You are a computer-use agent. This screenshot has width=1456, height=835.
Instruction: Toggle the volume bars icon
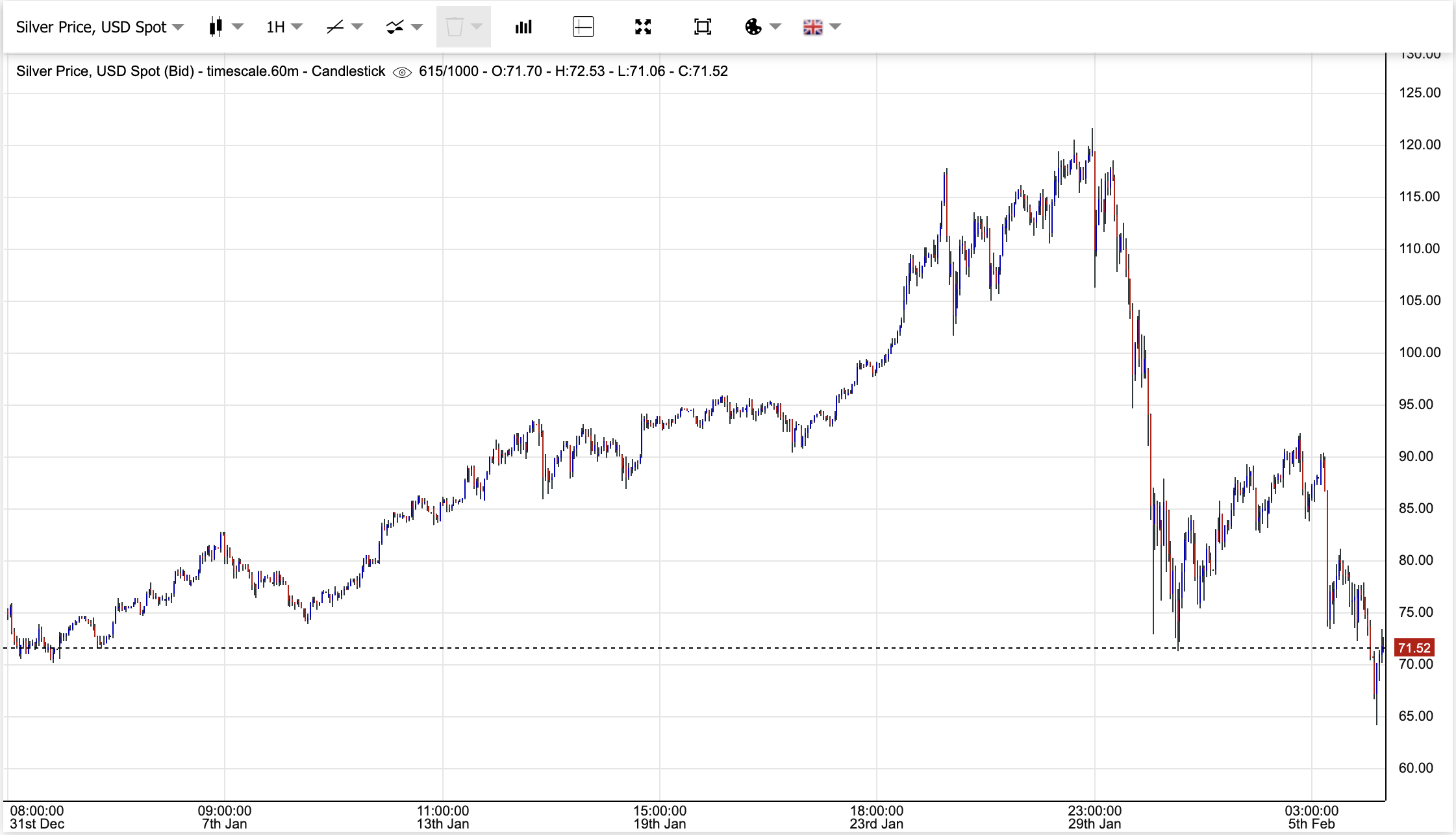523,27
